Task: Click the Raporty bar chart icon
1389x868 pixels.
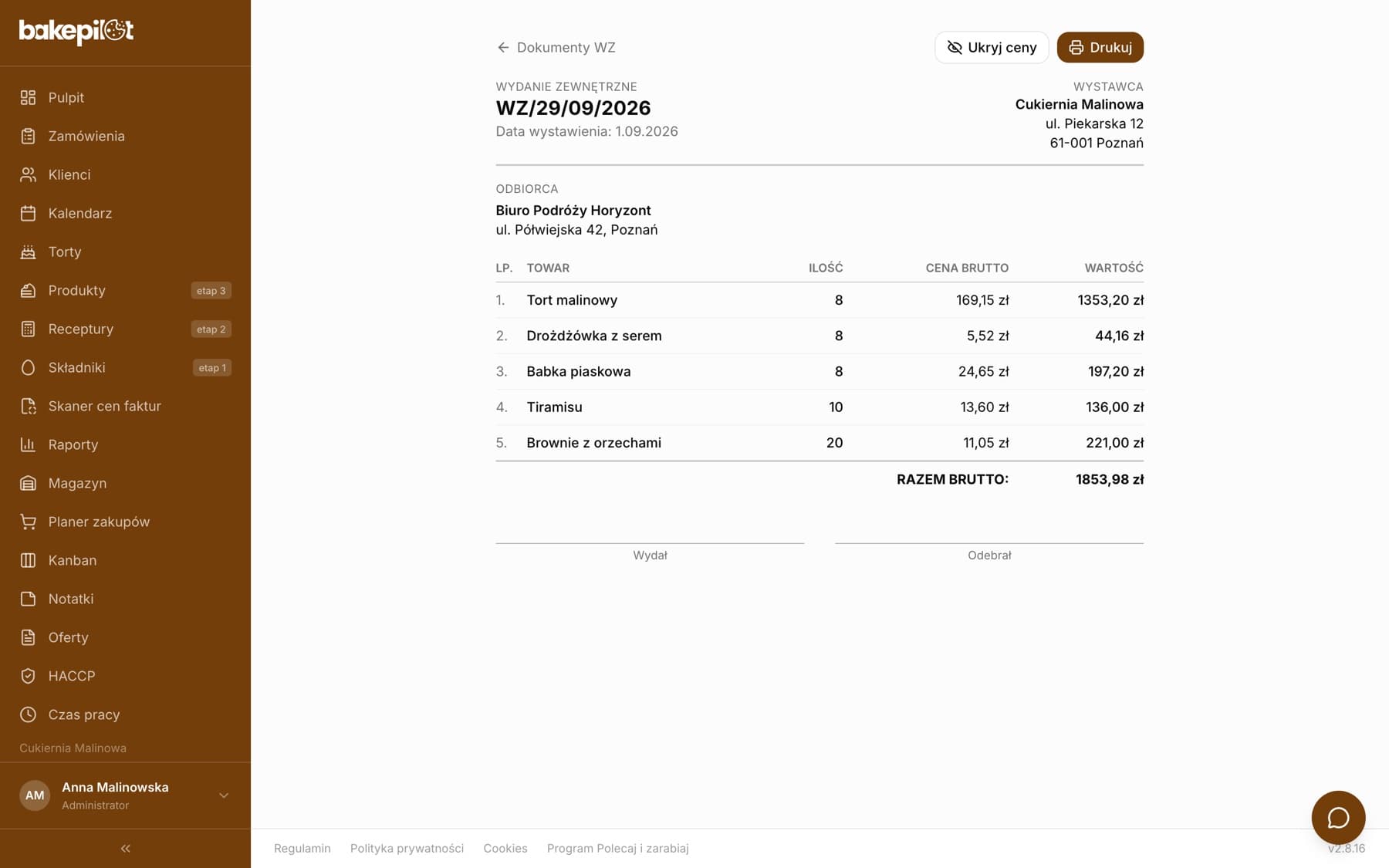Action: pos(28,444)
